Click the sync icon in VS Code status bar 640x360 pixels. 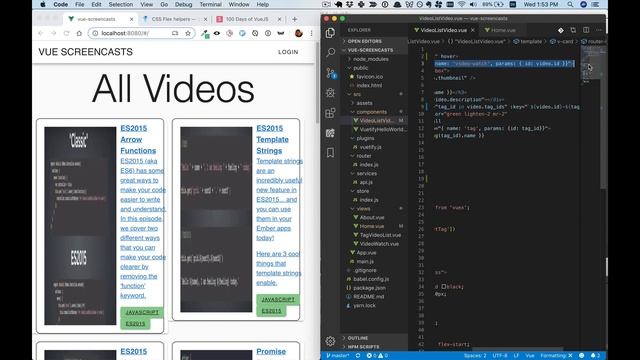[358, 356]
